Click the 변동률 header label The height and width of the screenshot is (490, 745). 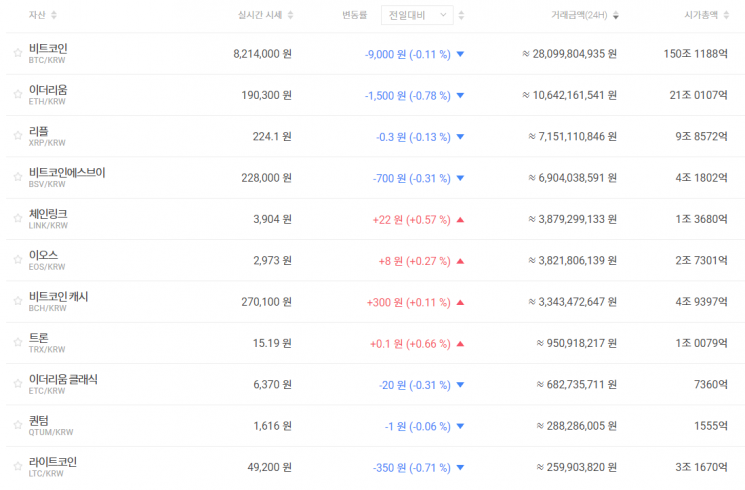click(354, 15)
